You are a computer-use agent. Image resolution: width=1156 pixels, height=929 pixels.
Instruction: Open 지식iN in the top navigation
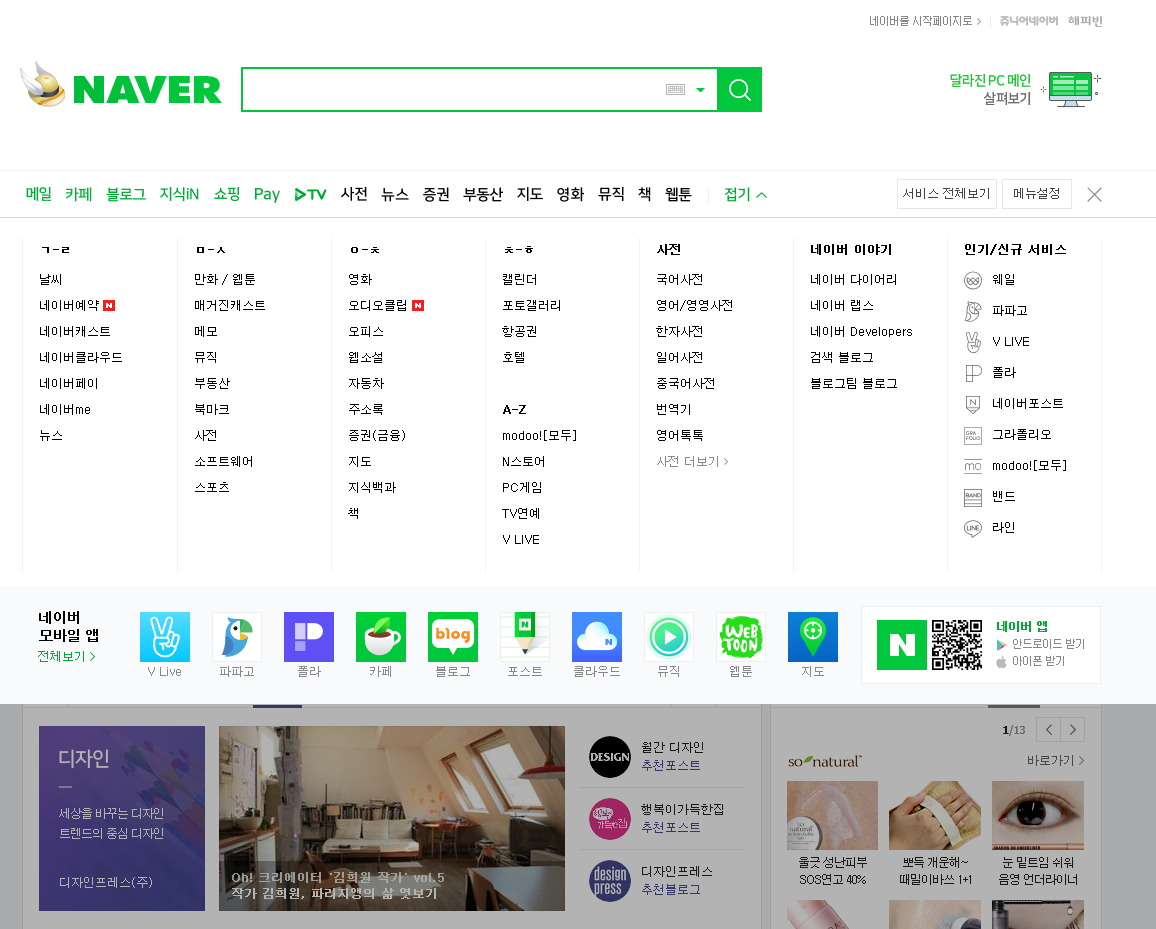179,194
